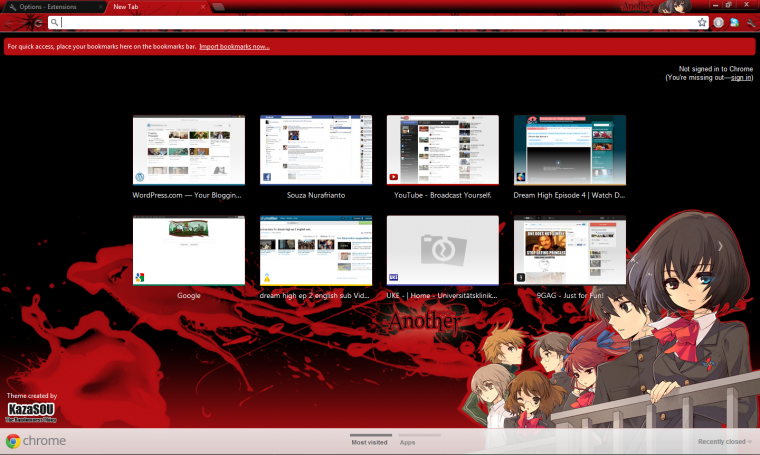Open the YouTube - Broadcast Yourself thumbnail
Image resolution: width=760 pixels, height=455 pixels.
click(x=442, y=150)
